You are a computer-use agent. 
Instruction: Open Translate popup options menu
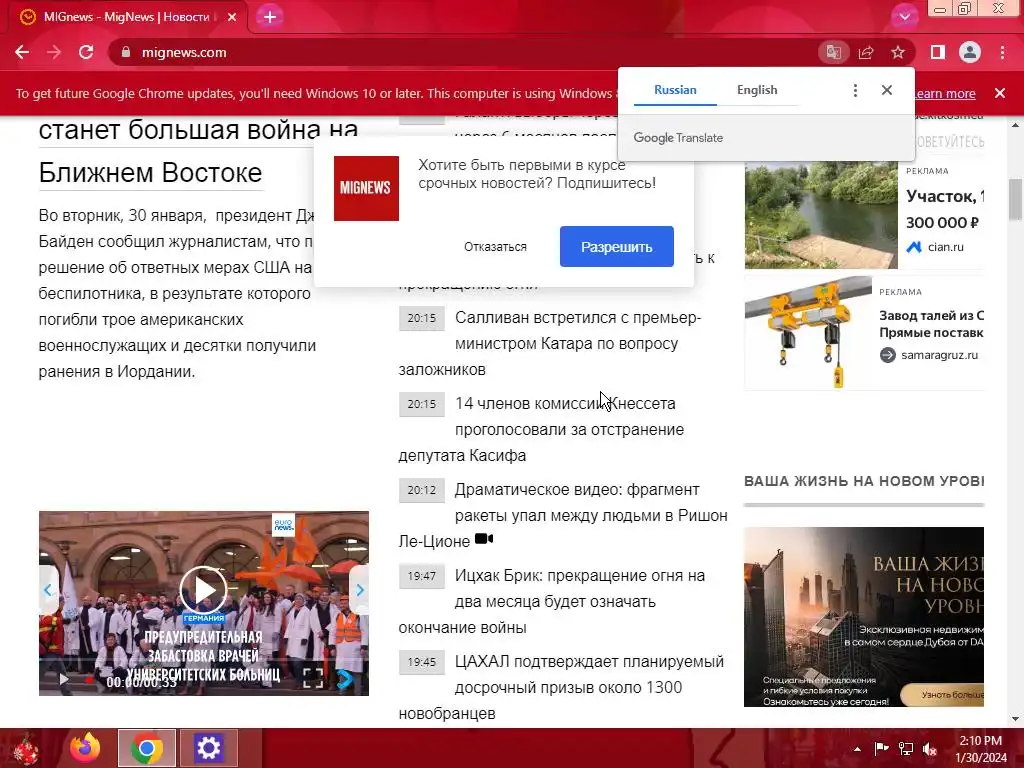point(855,90)
